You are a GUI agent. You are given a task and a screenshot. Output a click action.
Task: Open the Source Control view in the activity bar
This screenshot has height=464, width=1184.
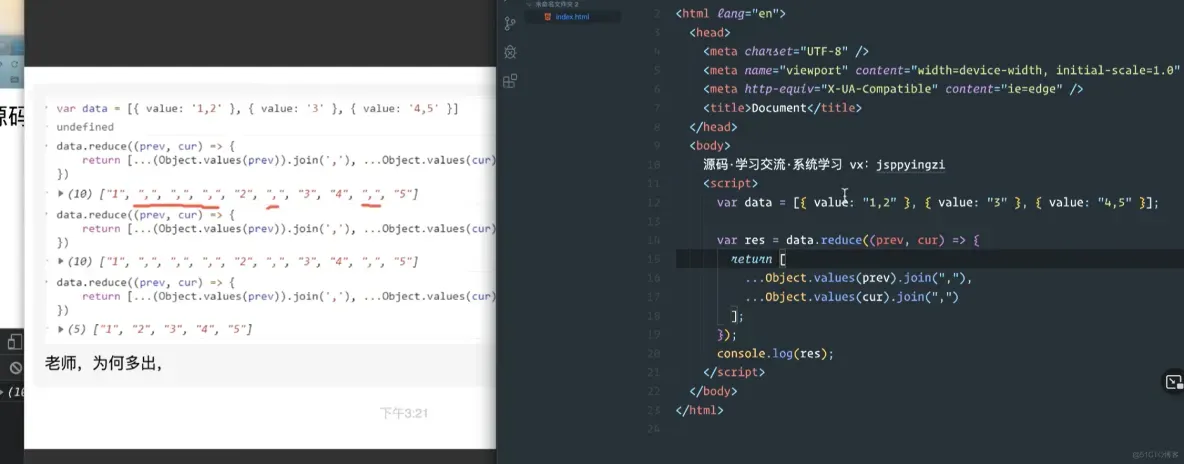[x=510, y=23]
